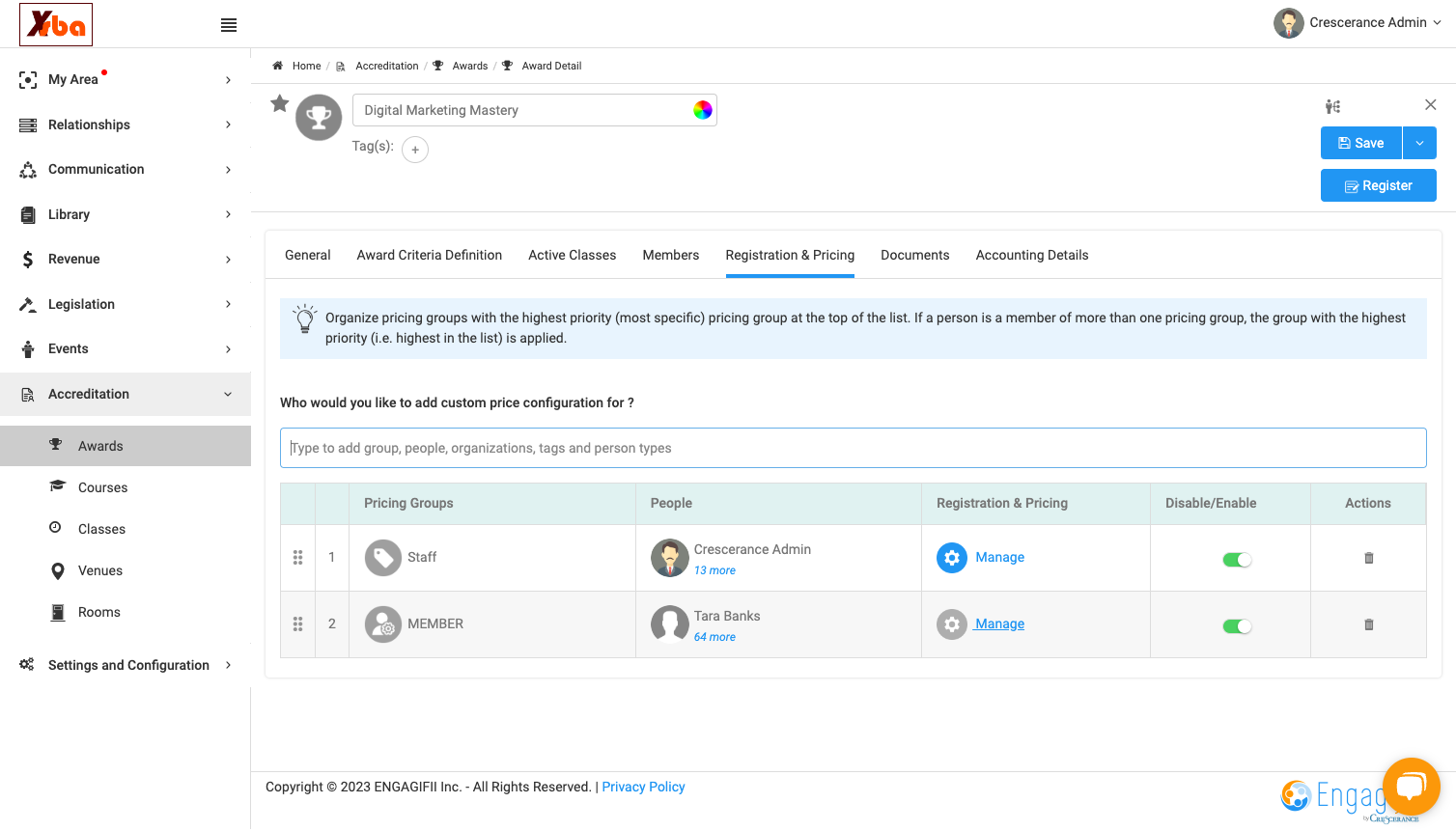
Task: Delete the Staff pricing group
Action: pyautogui.click(x=1368, y=558)
